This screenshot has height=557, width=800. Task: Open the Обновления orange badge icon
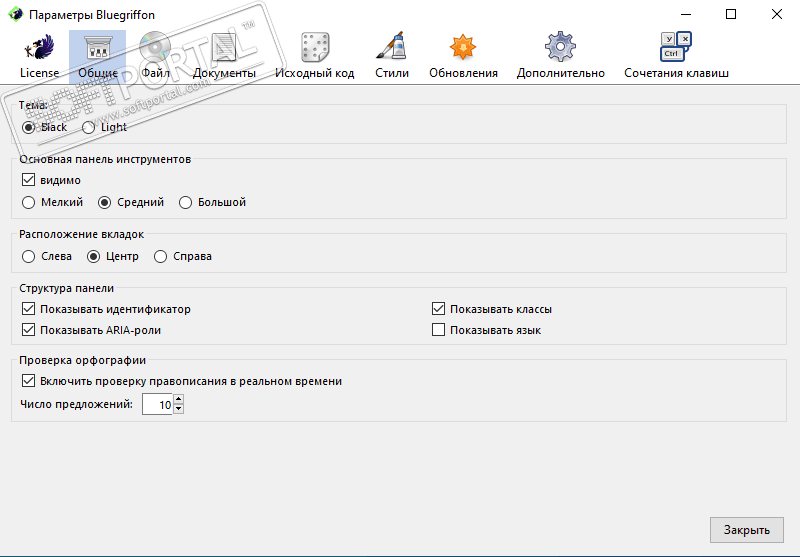[x=463, y=47]
